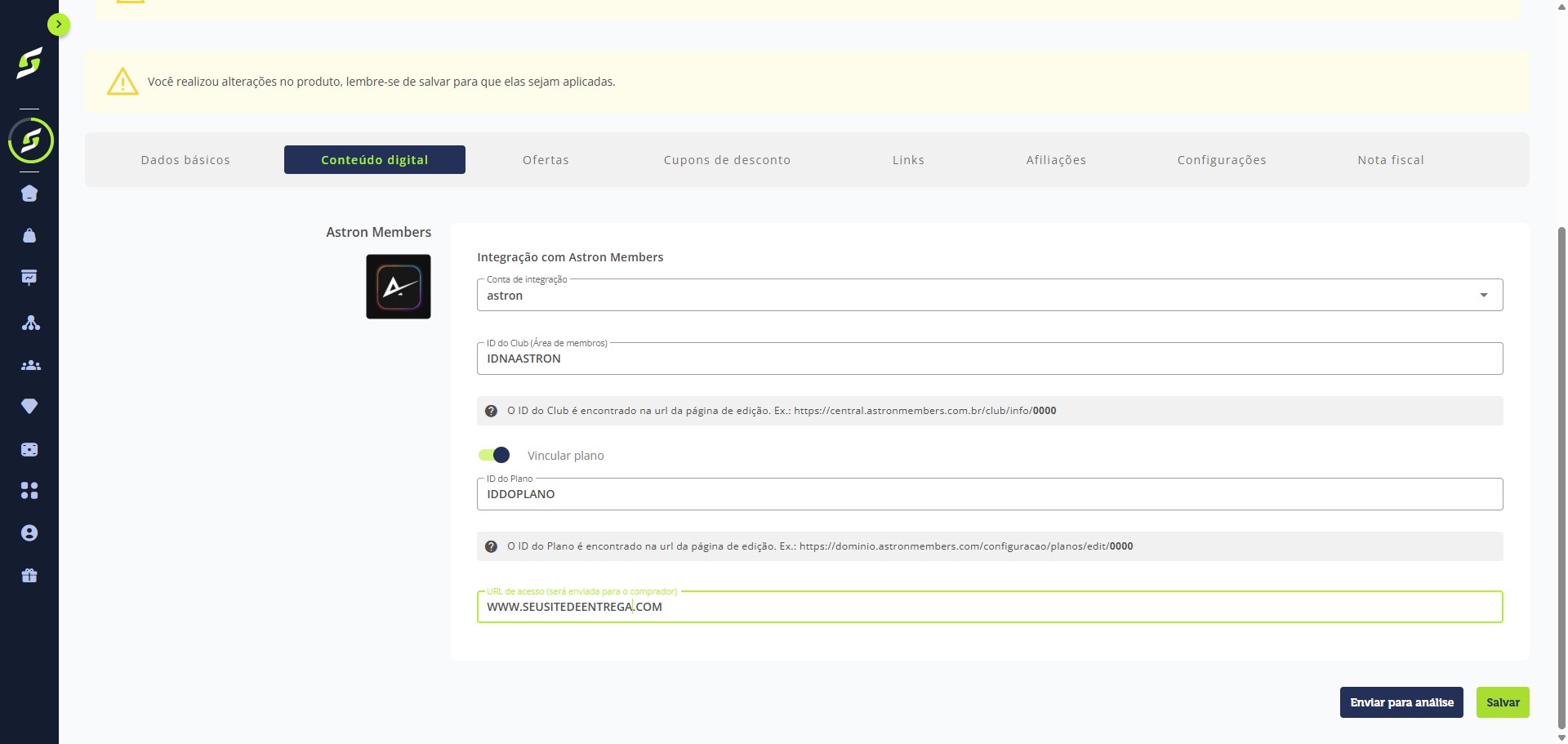Click the ID do Plano hint URL text
This screenshot has width=1568, height=744.
[966, 546]
